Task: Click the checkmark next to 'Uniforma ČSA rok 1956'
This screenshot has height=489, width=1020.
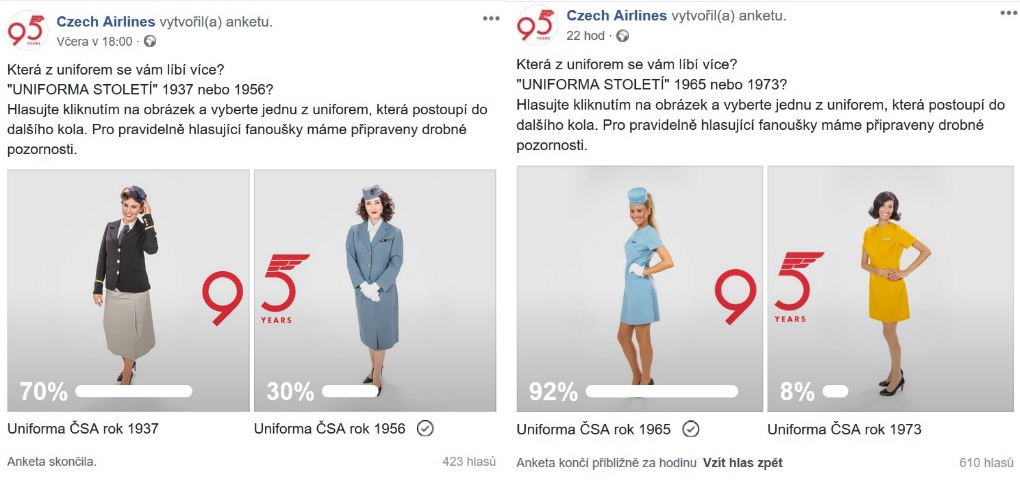Action: point(425,429)
